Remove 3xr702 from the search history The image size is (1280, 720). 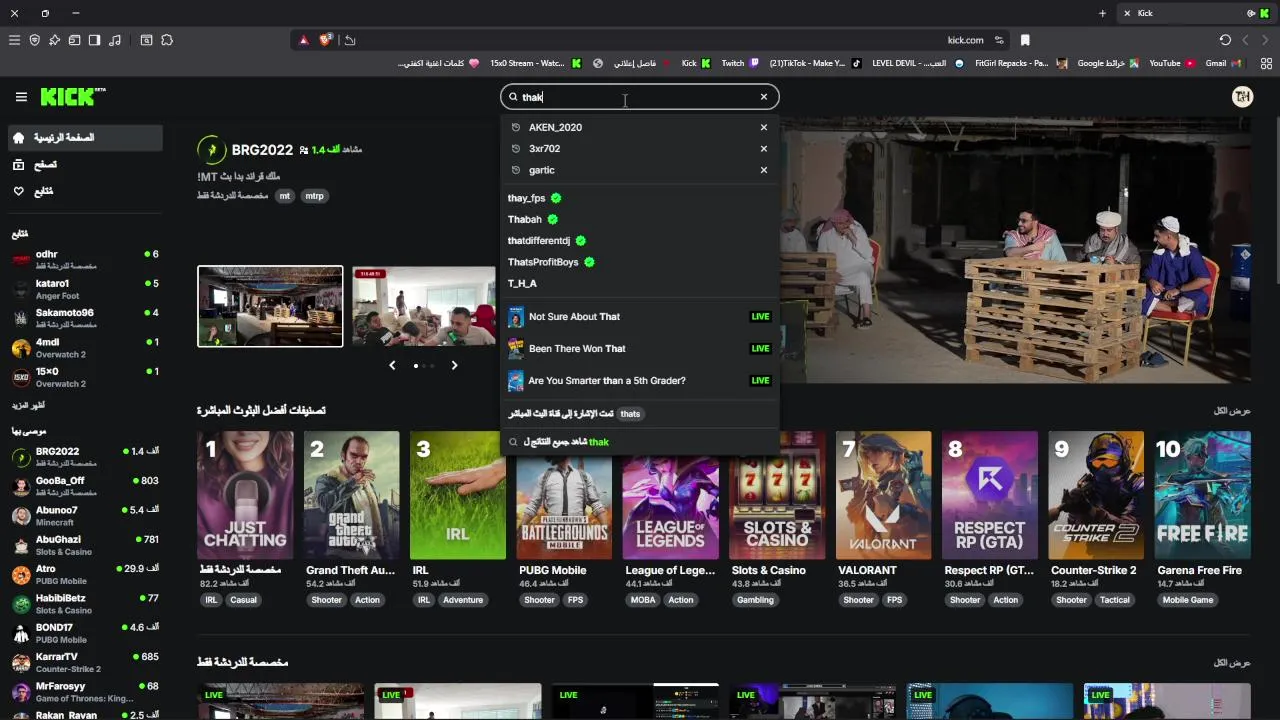click(x=764, y=148)
